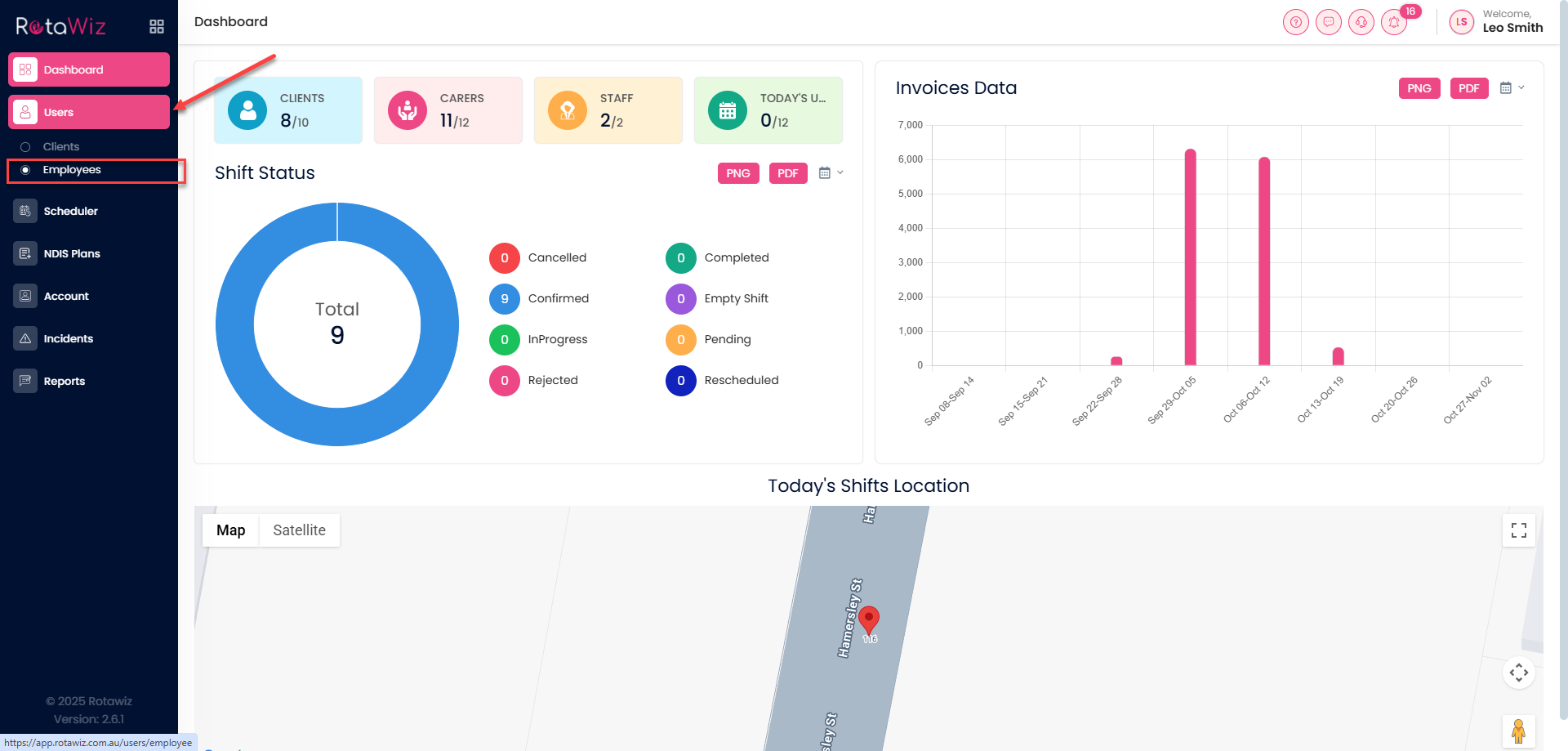Download Invoices Data as PDF

[1468, 88]
